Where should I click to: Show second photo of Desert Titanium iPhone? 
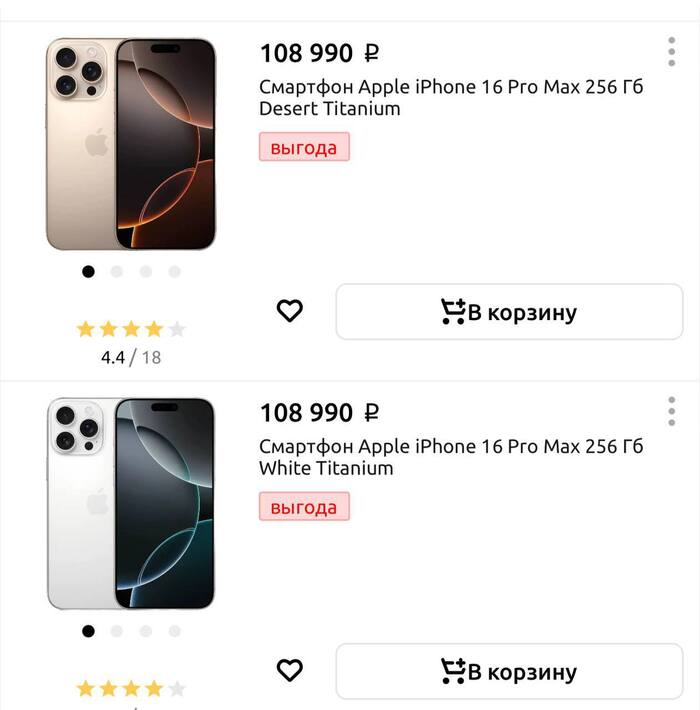[117, 271]
